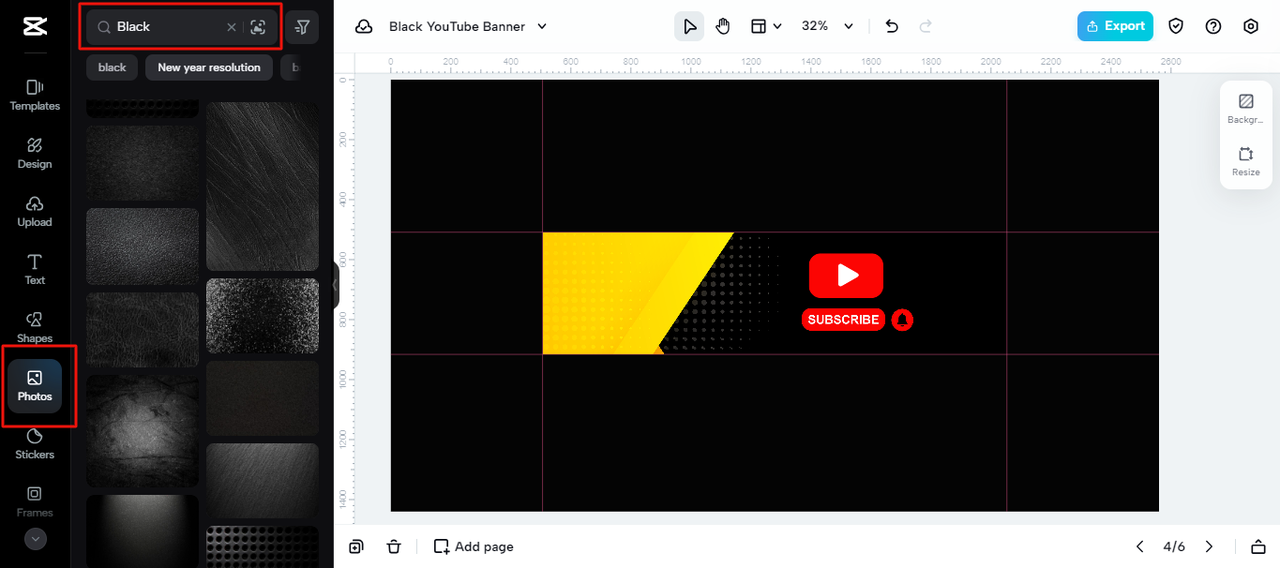Image resolution: width=1280 pixels, height=568 pixels.
Task: Select the 'black' suggestion chip
Action: click(x=112, y=67)
